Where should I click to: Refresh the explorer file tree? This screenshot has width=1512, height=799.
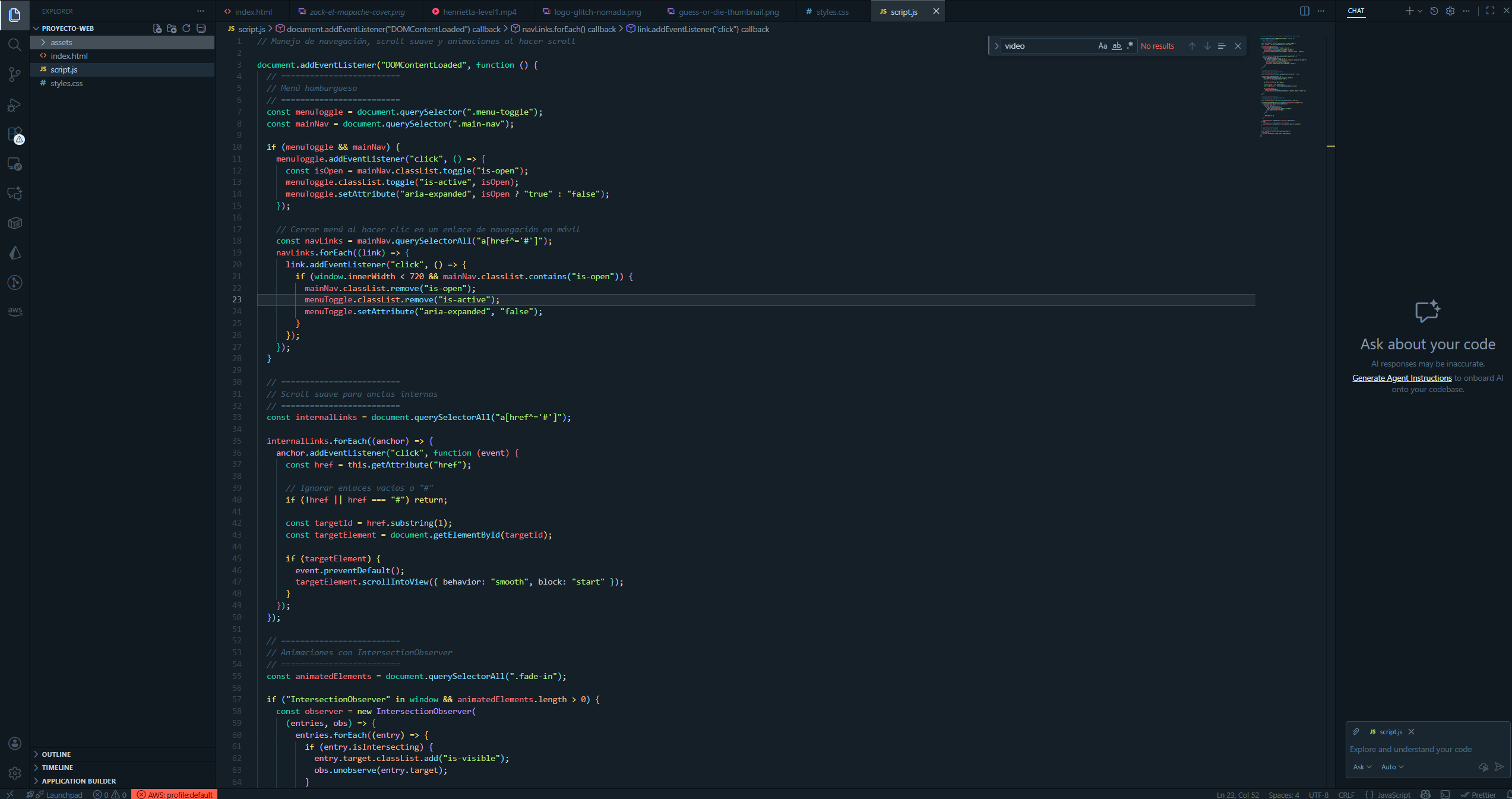(186, 29)
